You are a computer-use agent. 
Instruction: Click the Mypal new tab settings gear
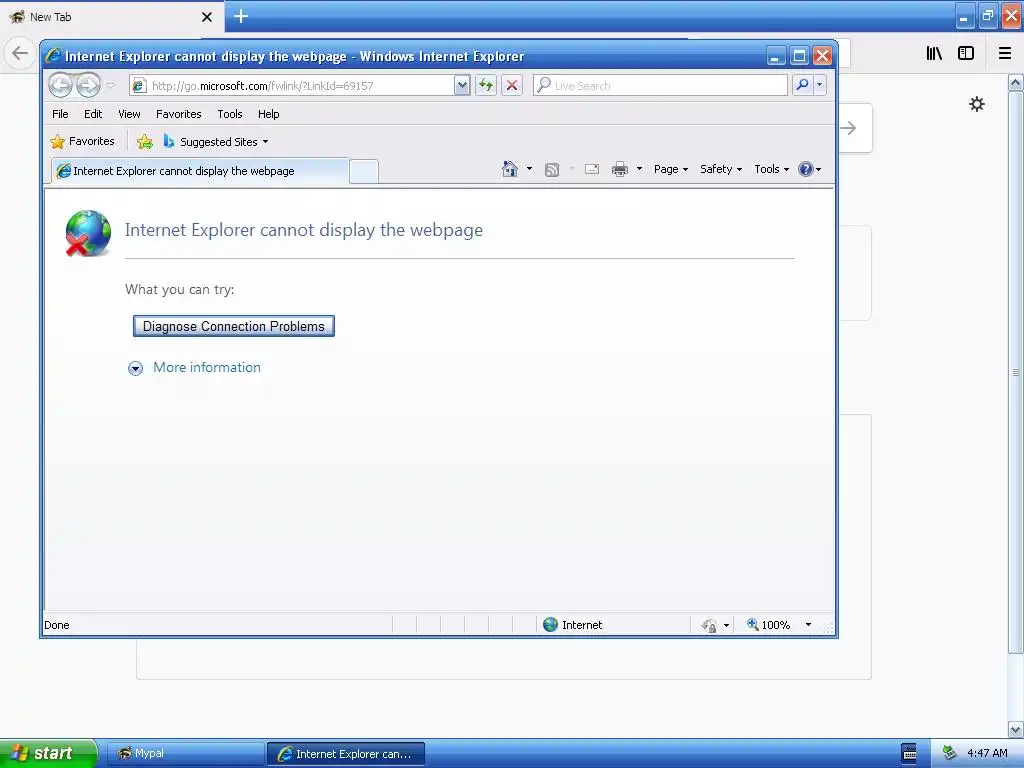coord(977,104)
